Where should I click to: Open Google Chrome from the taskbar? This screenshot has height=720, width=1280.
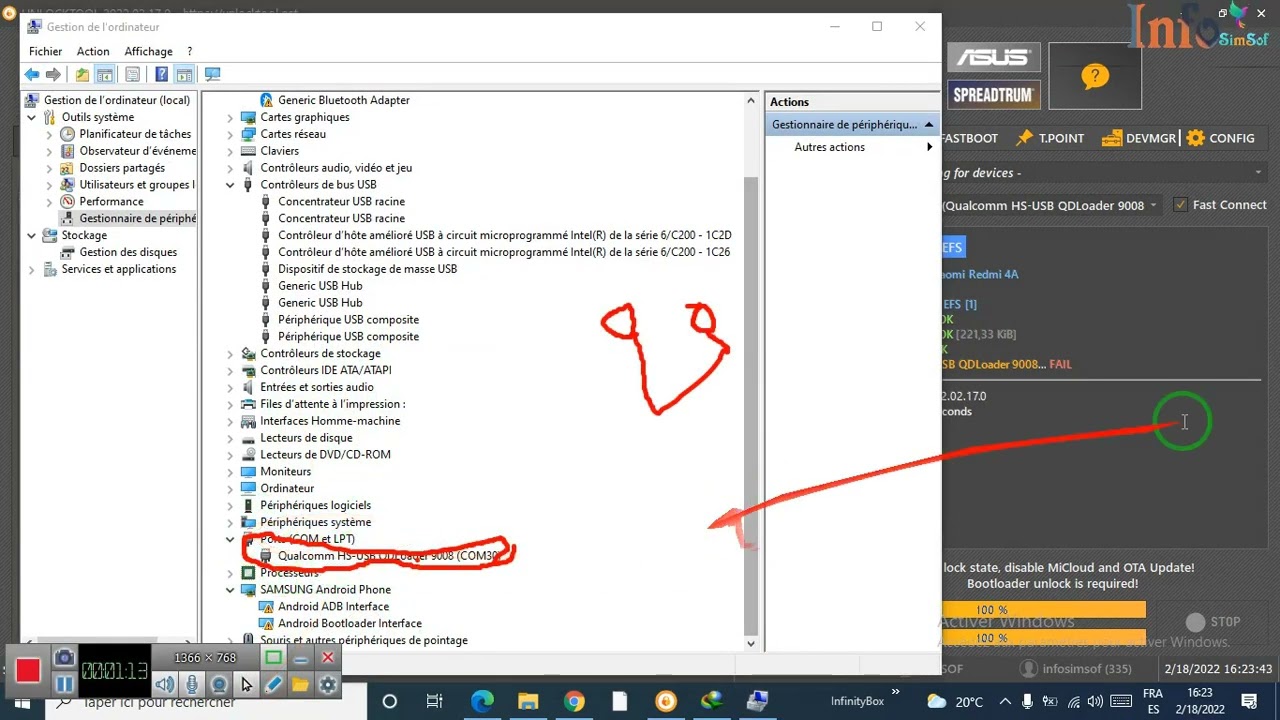click(x=574, y=701)
